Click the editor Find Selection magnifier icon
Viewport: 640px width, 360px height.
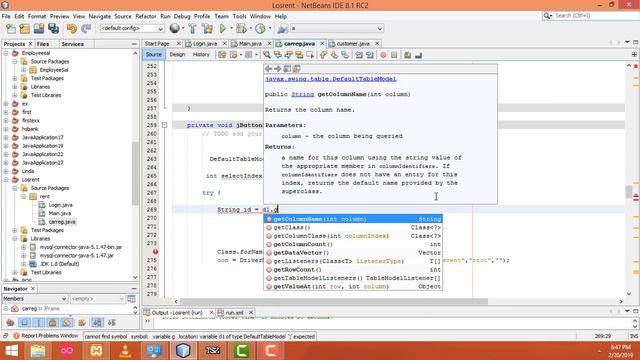pos(267,55)
